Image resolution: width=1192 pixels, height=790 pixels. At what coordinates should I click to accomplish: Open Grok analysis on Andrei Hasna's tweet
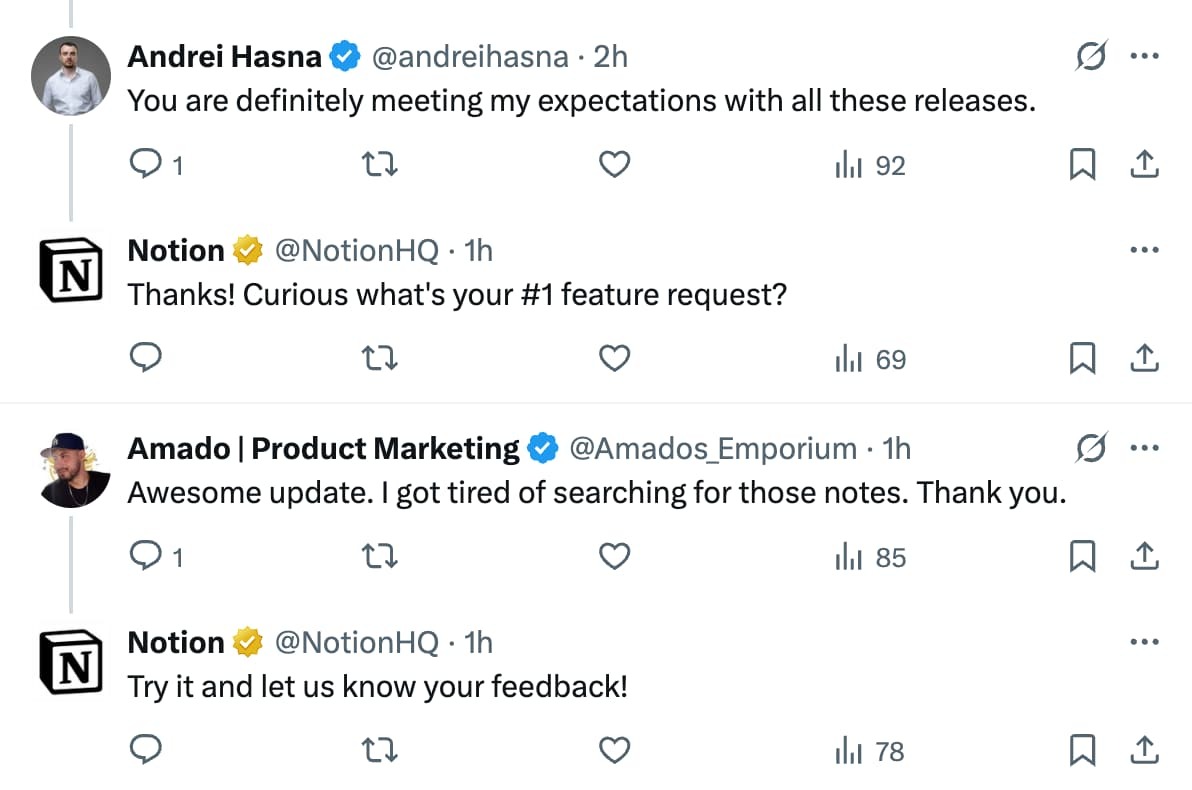tap(1090, 56)
